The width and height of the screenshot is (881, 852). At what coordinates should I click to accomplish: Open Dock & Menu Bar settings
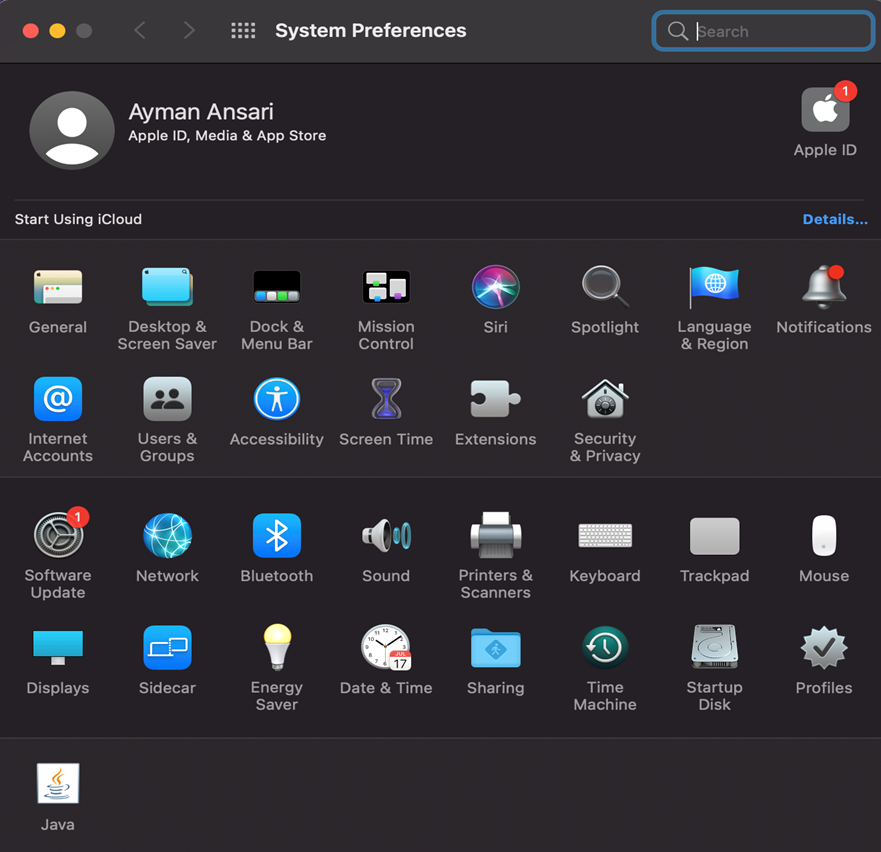276,288
